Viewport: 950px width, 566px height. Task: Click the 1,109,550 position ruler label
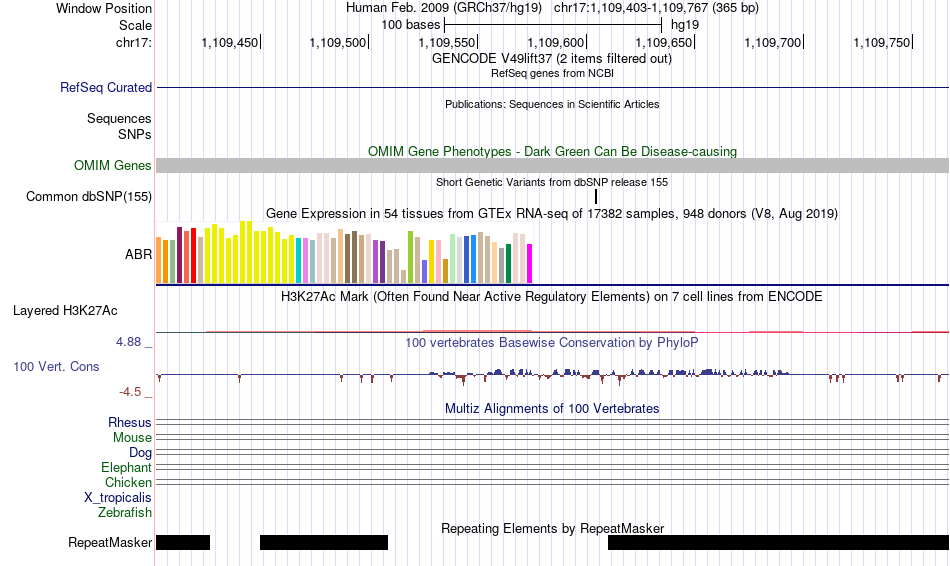[x=447, y=42]
